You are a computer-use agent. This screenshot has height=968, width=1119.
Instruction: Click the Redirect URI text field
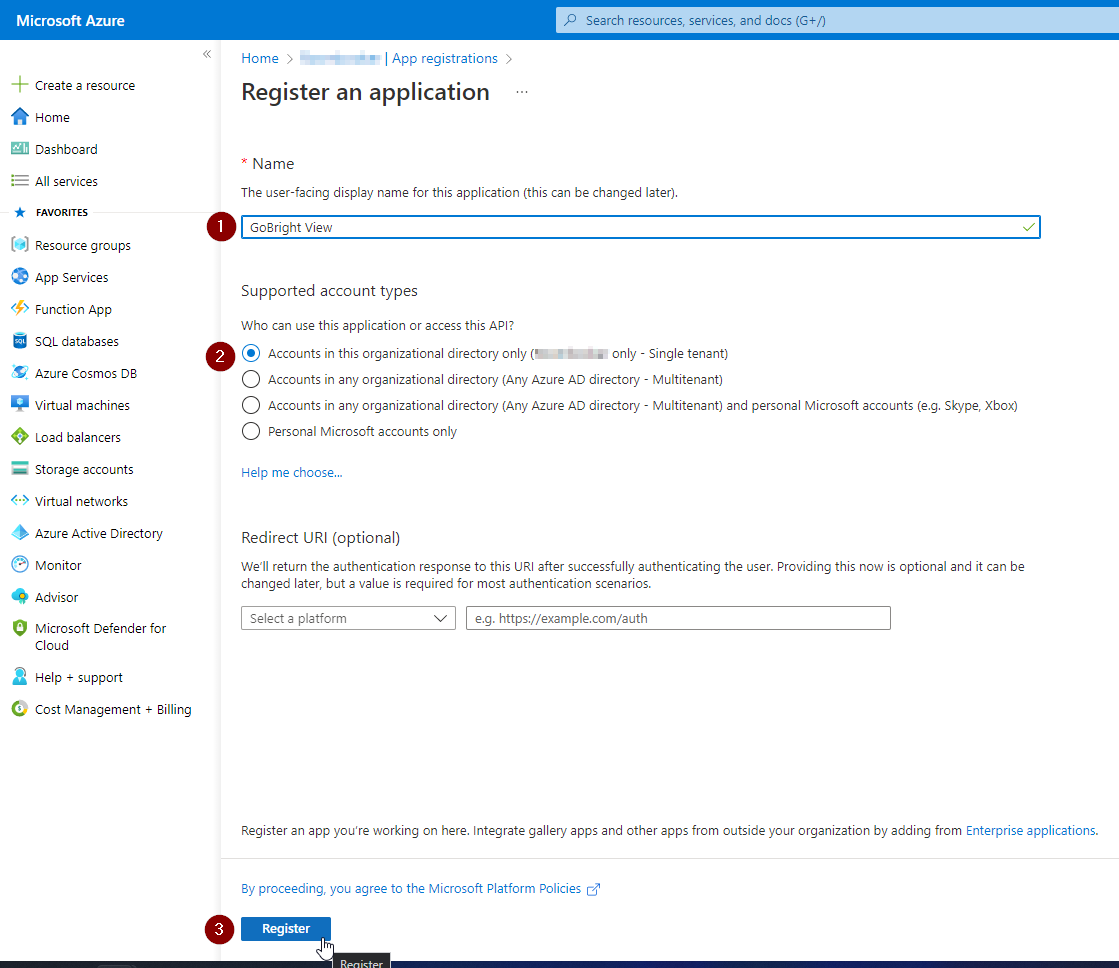click(x=678, y=618)
